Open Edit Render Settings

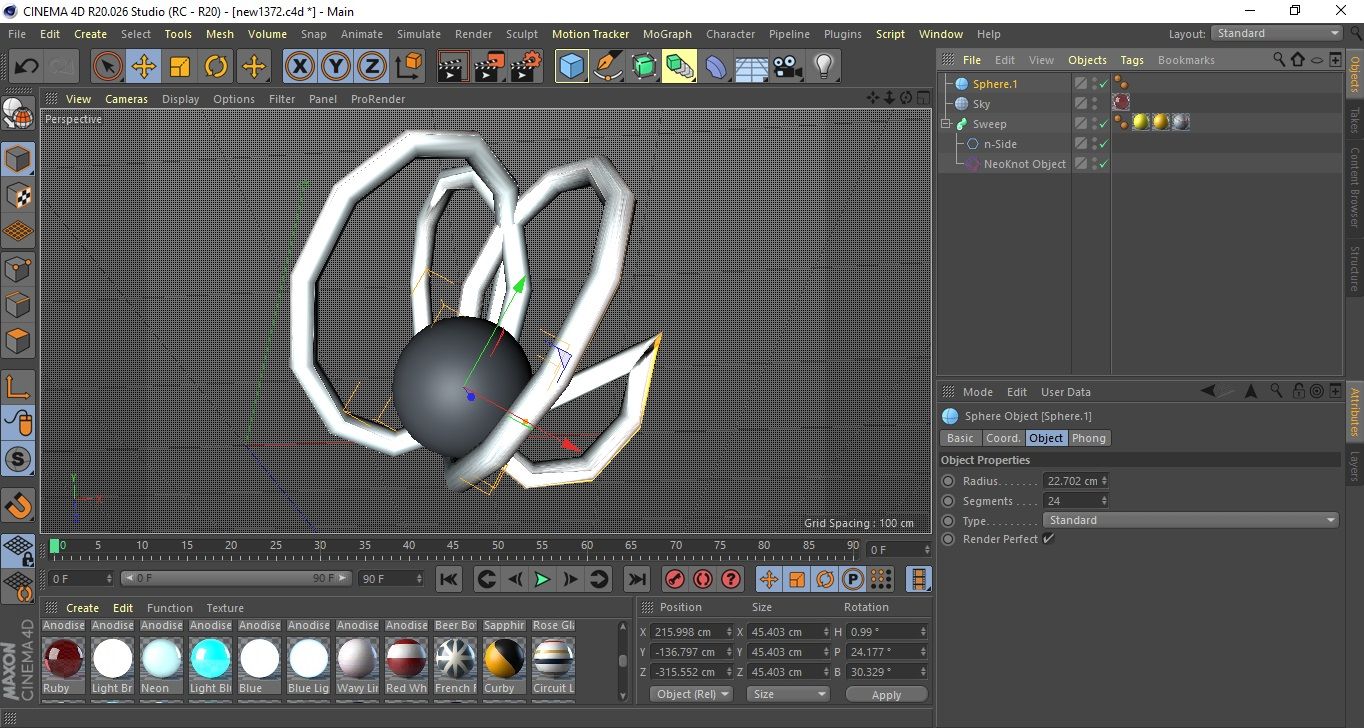526,67
